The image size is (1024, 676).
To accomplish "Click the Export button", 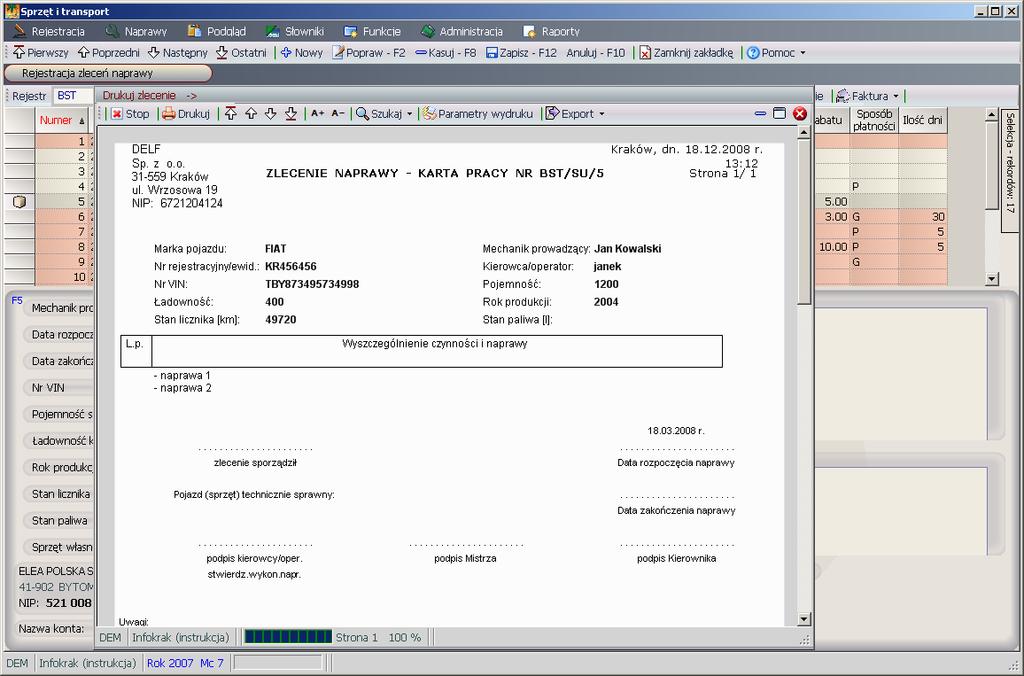I will (569, 114).
